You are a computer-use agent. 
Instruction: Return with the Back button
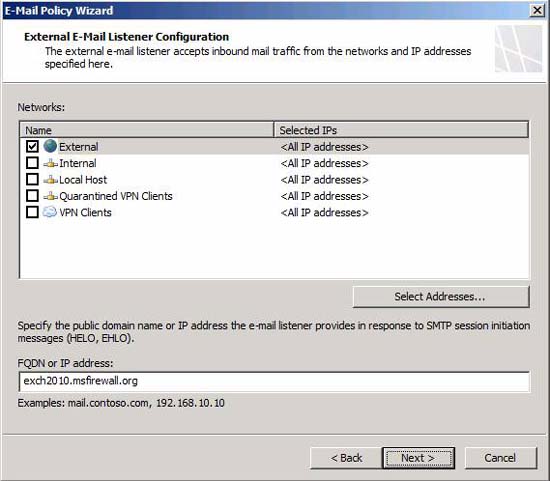(346, 458)
